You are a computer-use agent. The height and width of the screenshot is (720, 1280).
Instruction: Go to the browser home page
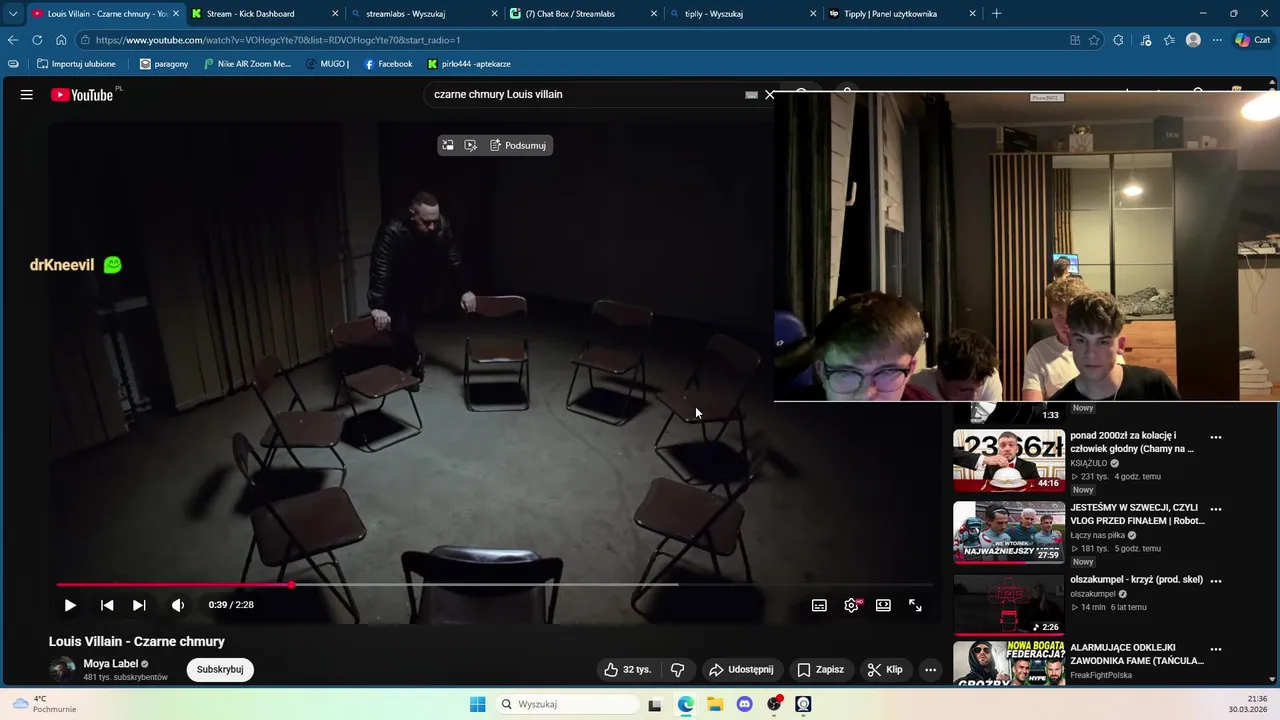pyautogui.click(x=61, y=40)
